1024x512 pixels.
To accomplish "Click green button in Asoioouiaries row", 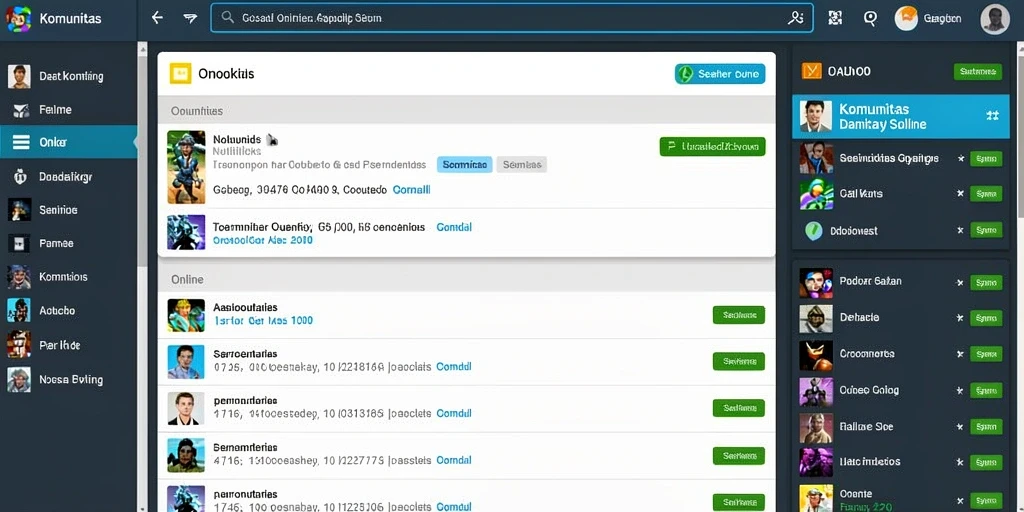I will point(739,315).
